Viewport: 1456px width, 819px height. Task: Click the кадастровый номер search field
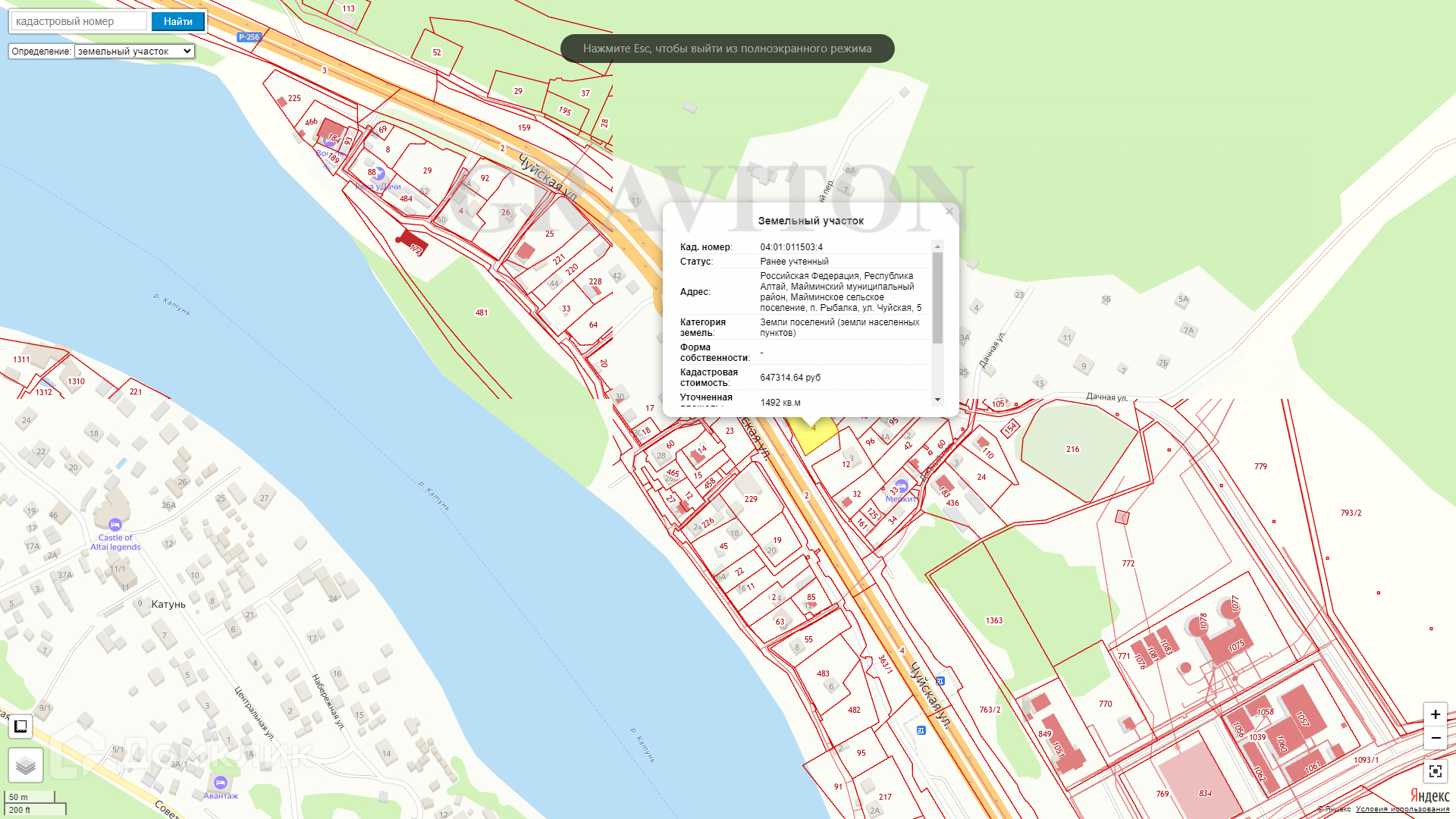[79, 21]
